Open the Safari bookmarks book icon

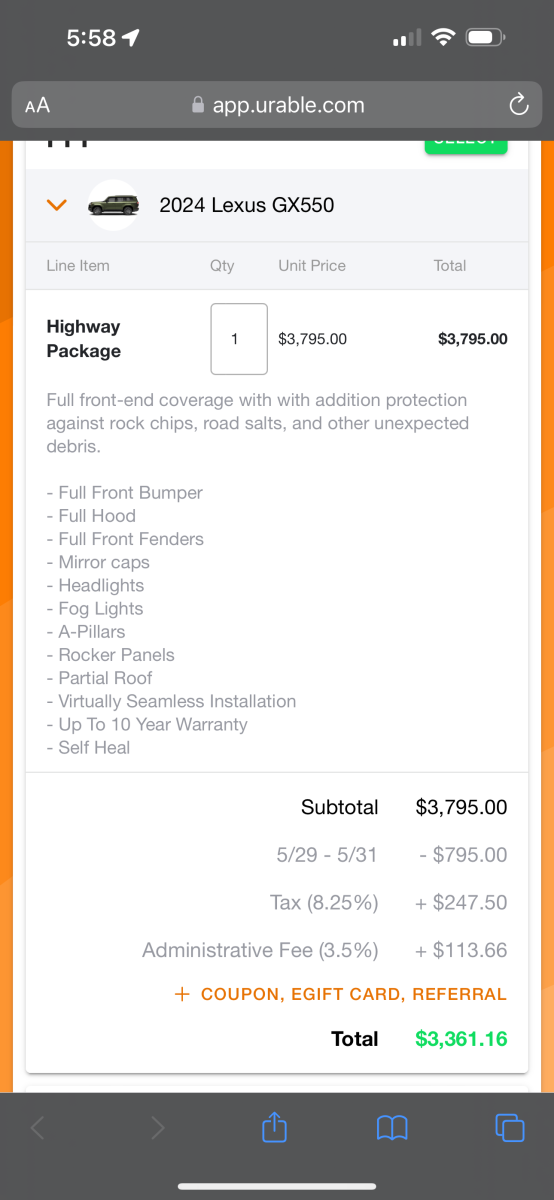tap(392, 1129)
